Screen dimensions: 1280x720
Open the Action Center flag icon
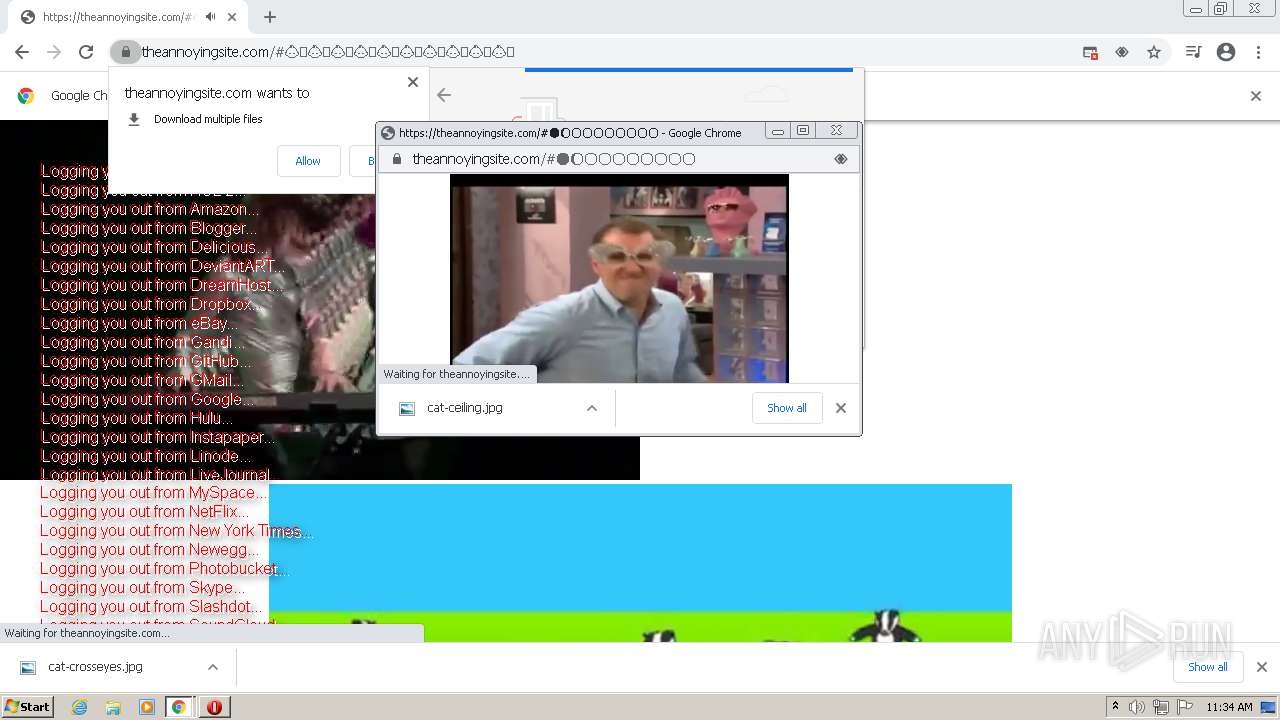coord(1185,707)
